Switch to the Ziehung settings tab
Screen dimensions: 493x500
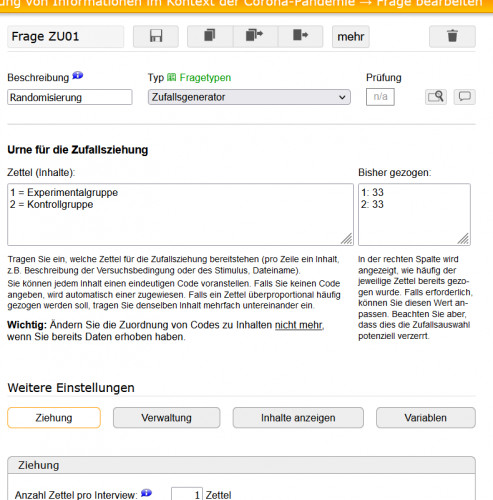[x=54, y=418]
